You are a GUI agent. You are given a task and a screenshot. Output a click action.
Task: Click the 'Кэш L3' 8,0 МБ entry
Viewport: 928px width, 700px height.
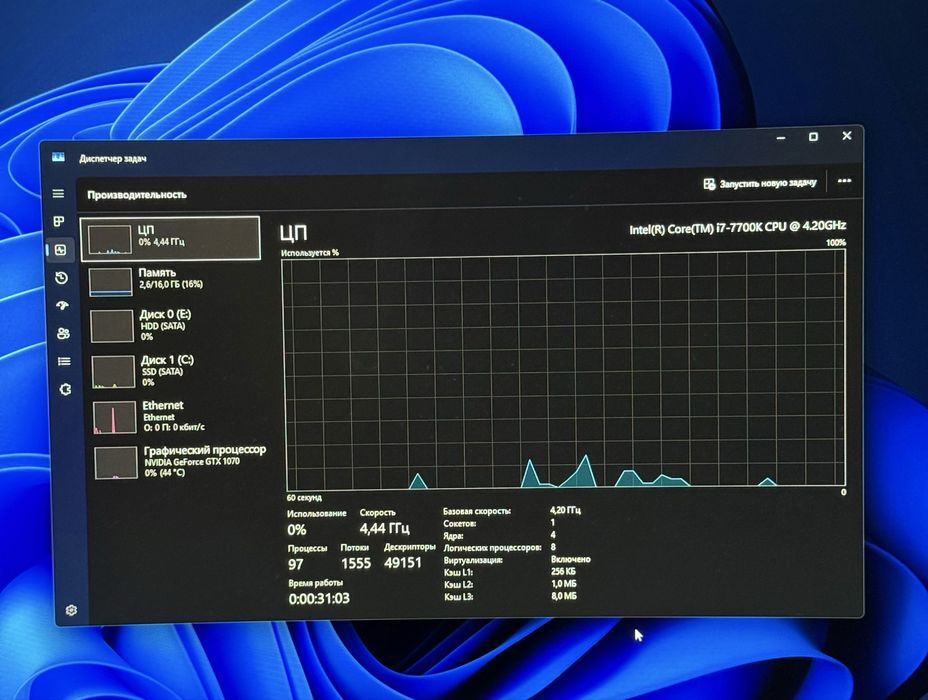coord(510,596)
